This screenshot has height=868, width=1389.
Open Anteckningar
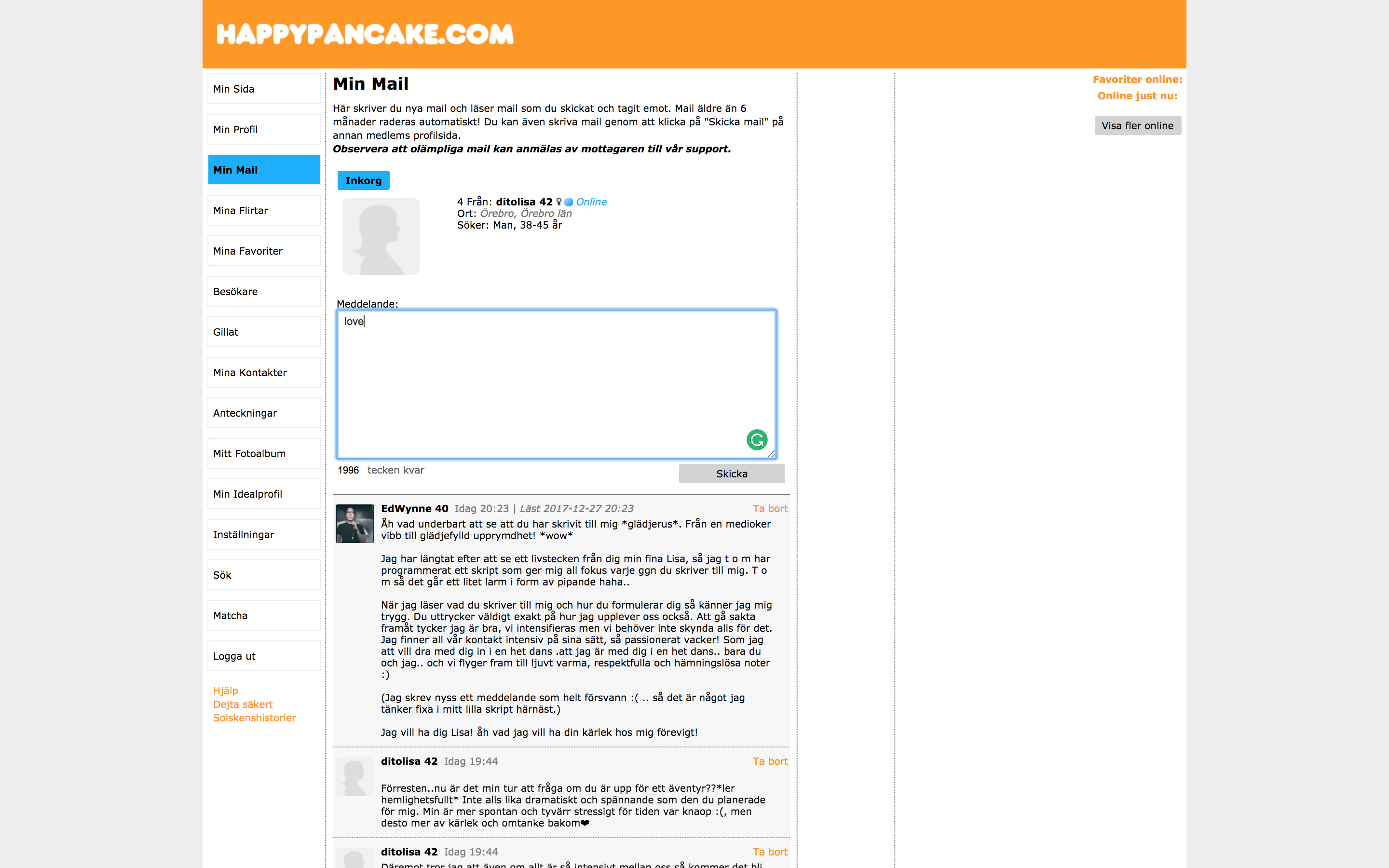pyautogui.click(x=264, y=413)
